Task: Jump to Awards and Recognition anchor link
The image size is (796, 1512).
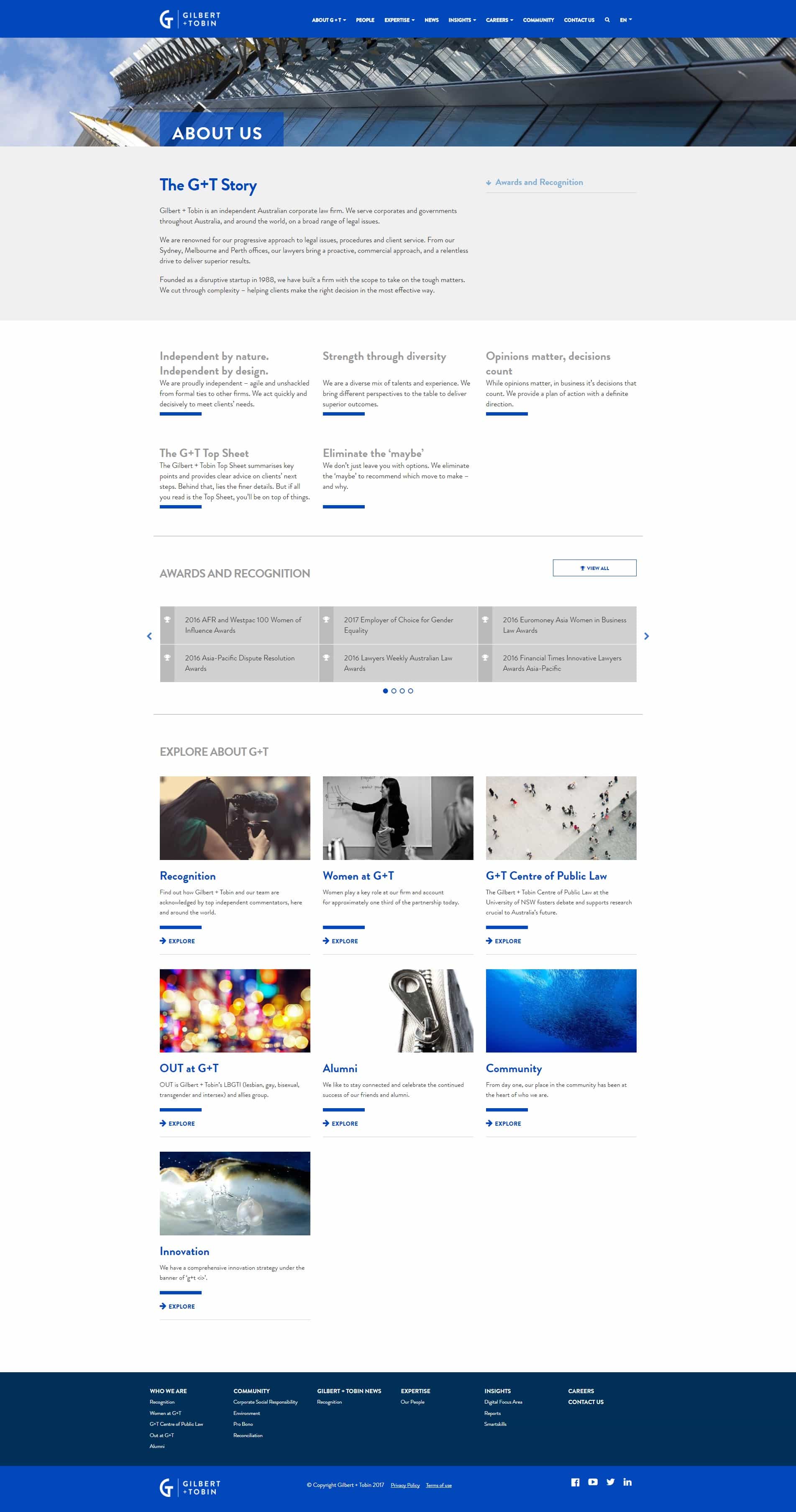Action: [x=539, y=182]
